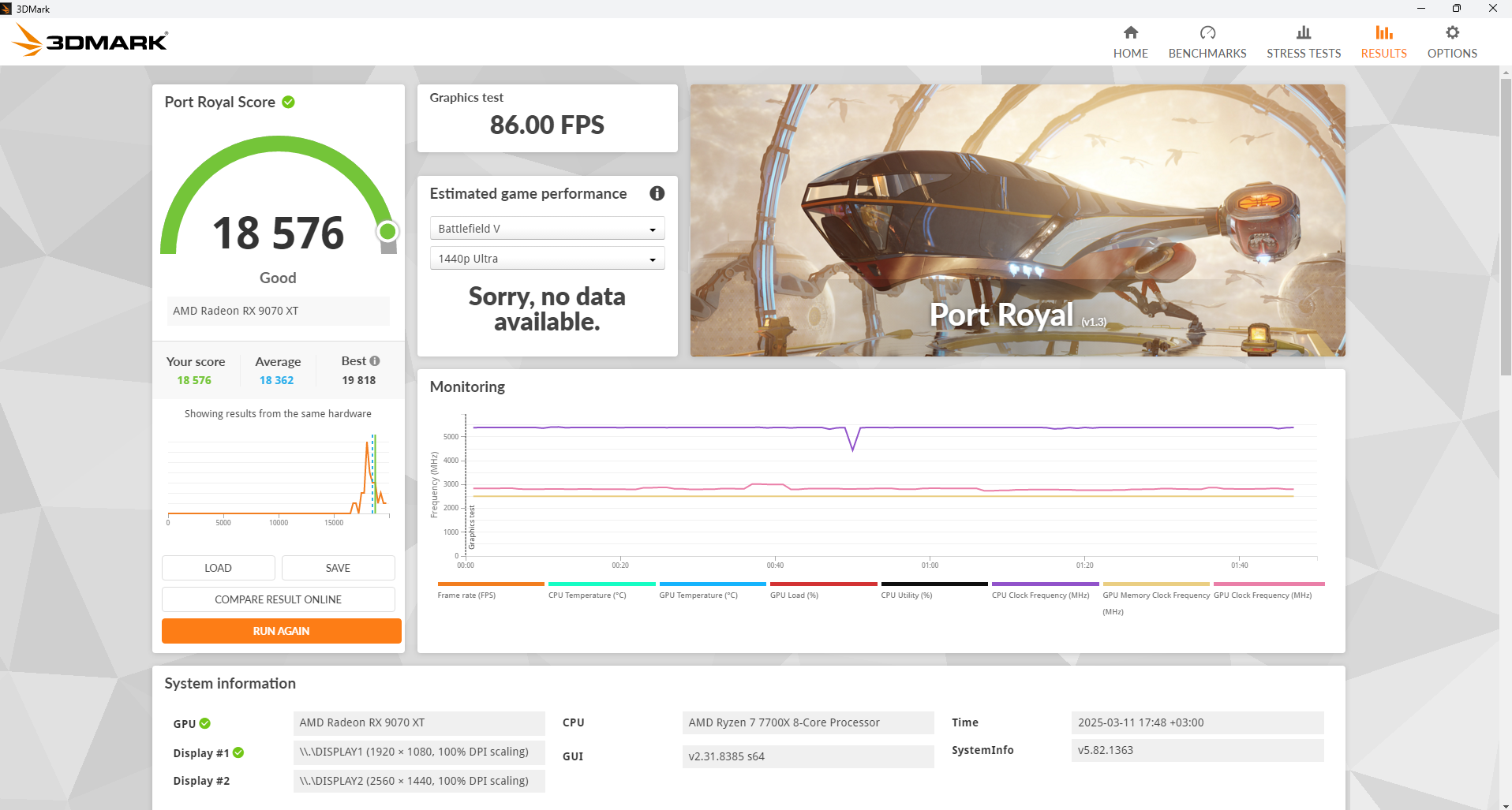
Task: Click the info icon next to Best
Action: click(375, 360)
